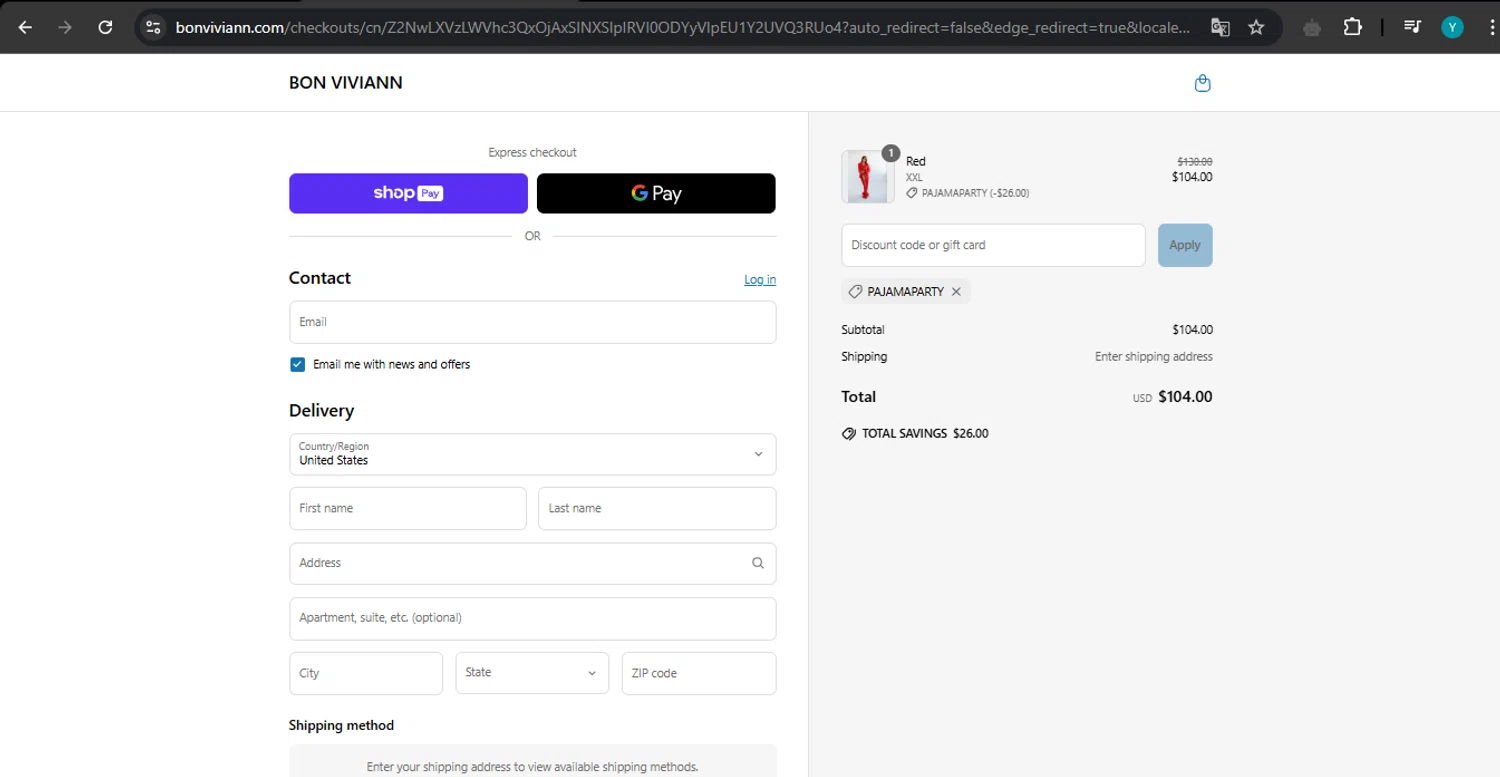Click the browser URL address bar
Image resolution: width=1500 pixels, height=777 pixels.
[683, 27]
